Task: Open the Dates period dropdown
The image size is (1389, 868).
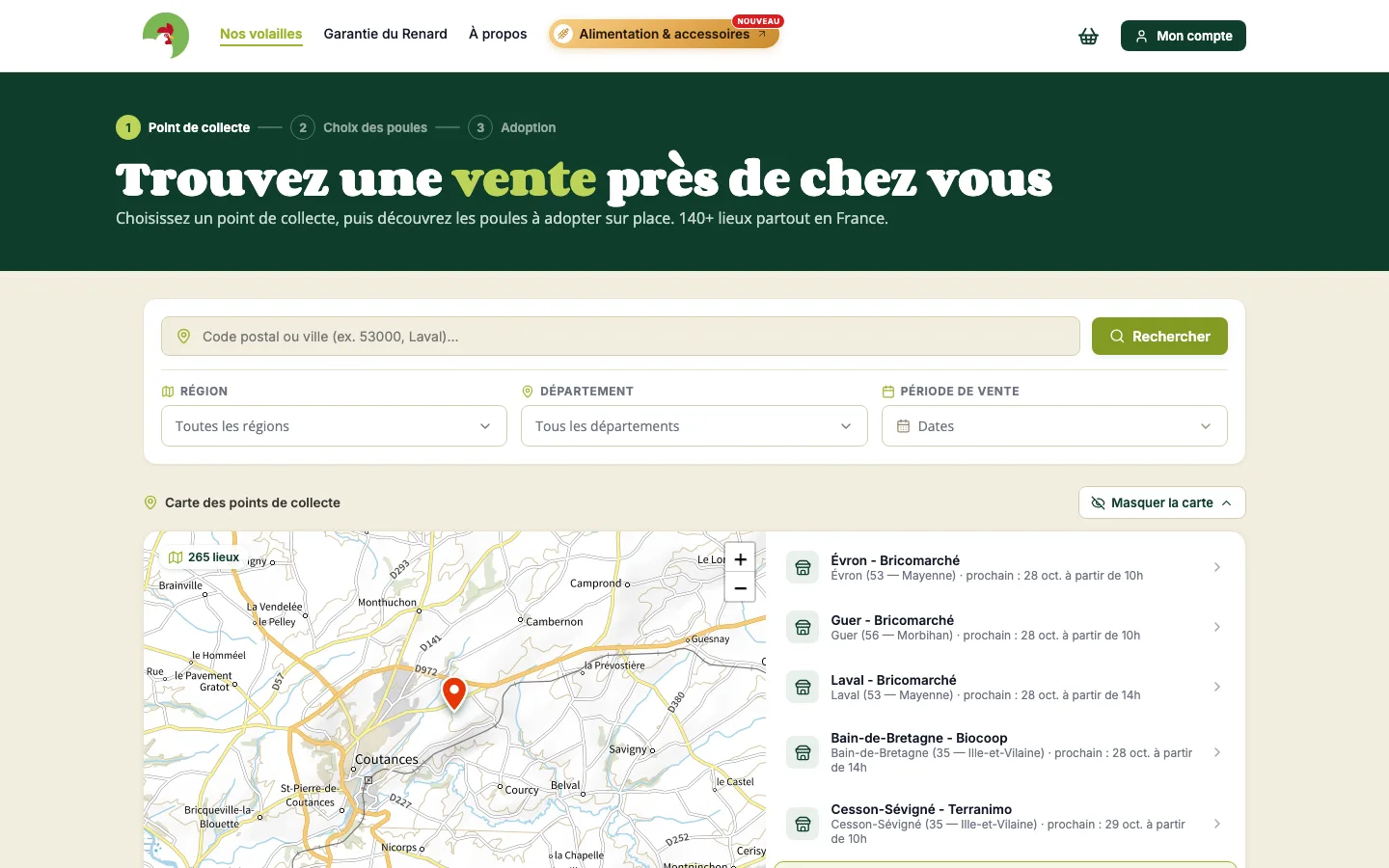Action: pyautogui.click(x=1054, y=426)
